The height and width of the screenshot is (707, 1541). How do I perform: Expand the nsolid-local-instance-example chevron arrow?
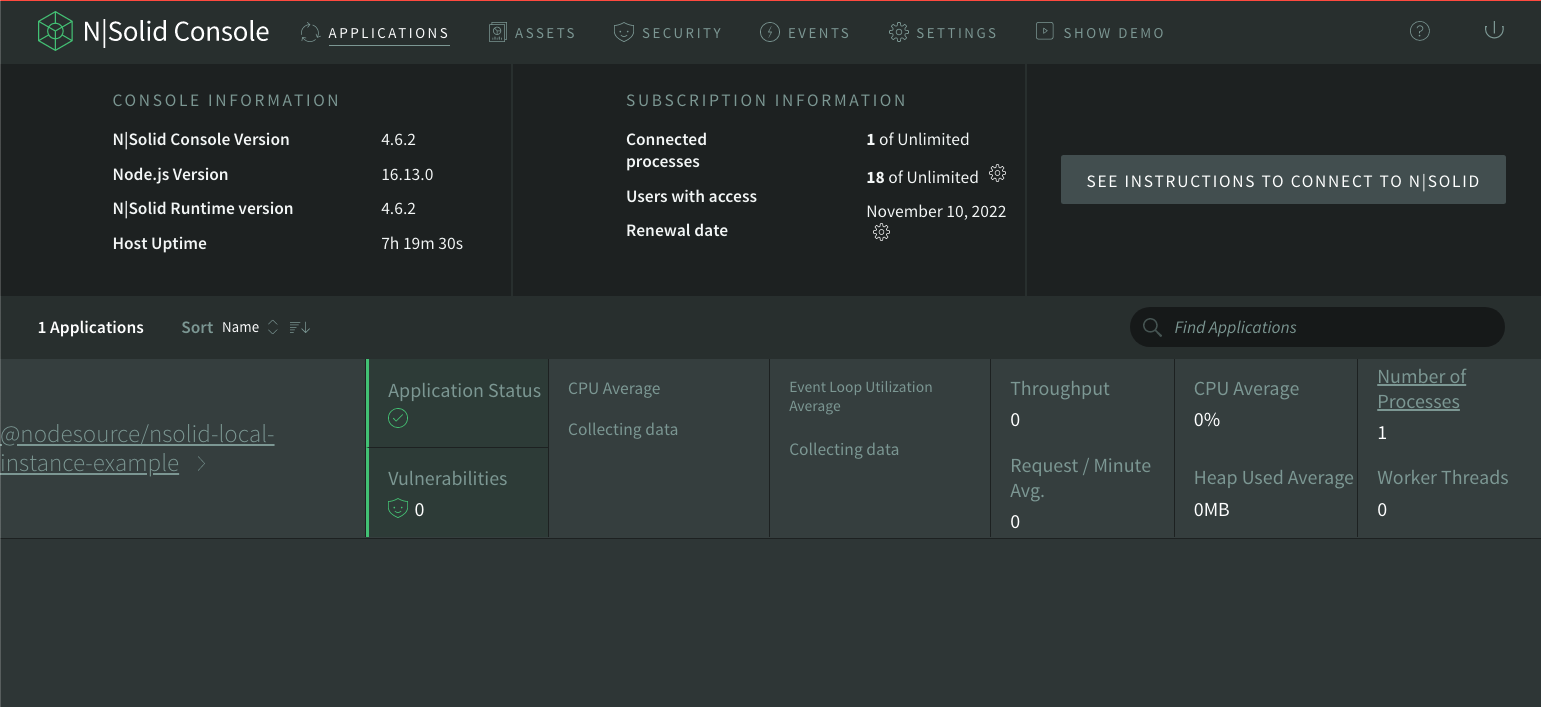[x=201, y=464]
